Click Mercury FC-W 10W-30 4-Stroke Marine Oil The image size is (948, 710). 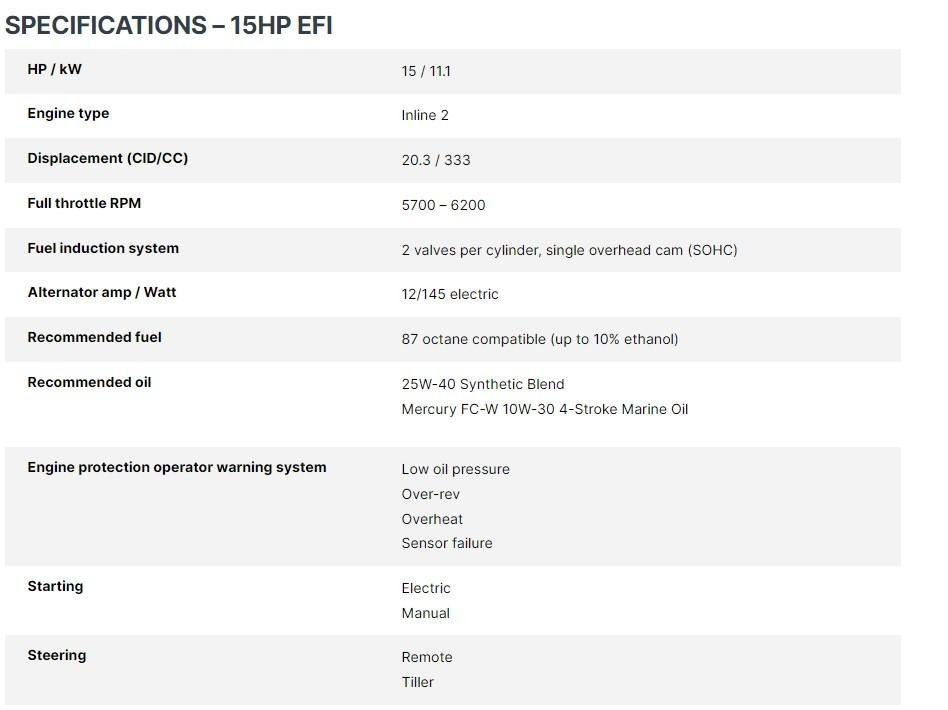545,409
